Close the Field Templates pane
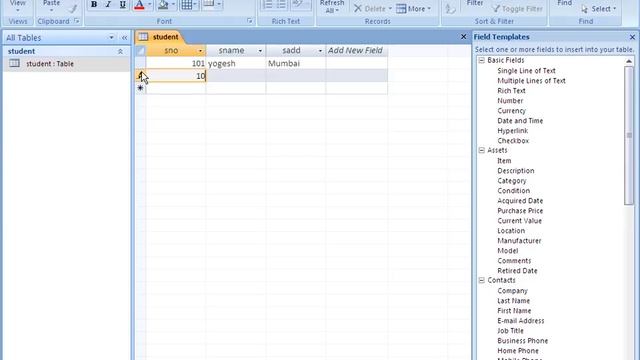Viewport: 640px width, 360px height. (x=632, y=37)
